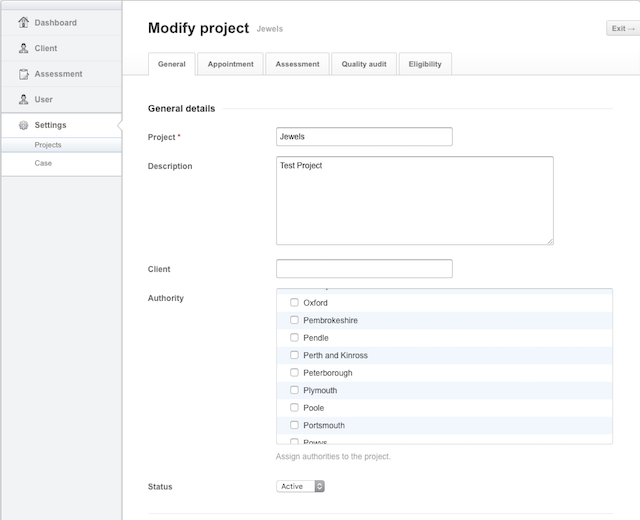The width and height of the screenshot is (640, 520).
Task: Click into the Project name field
Action: point(364,137)
